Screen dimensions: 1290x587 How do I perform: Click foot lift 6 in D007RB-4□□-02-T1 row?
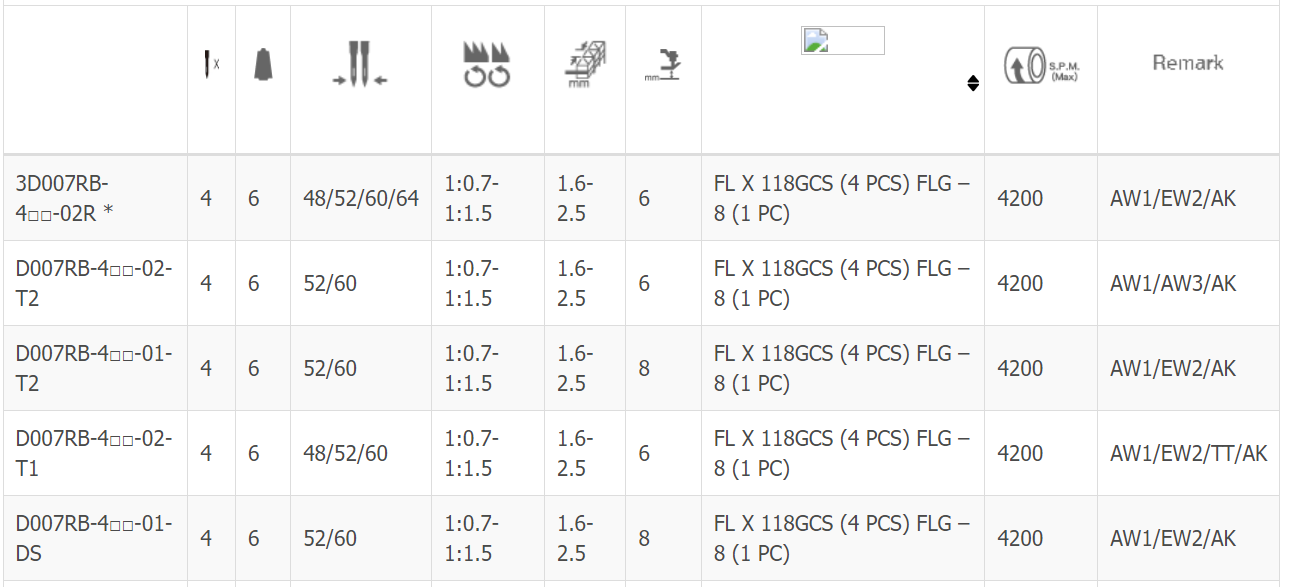(644, 453)
